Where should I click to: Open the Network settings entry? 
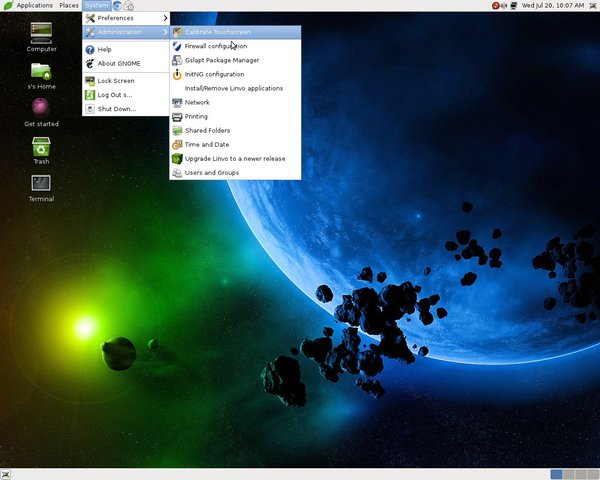[x=235, y=103]
